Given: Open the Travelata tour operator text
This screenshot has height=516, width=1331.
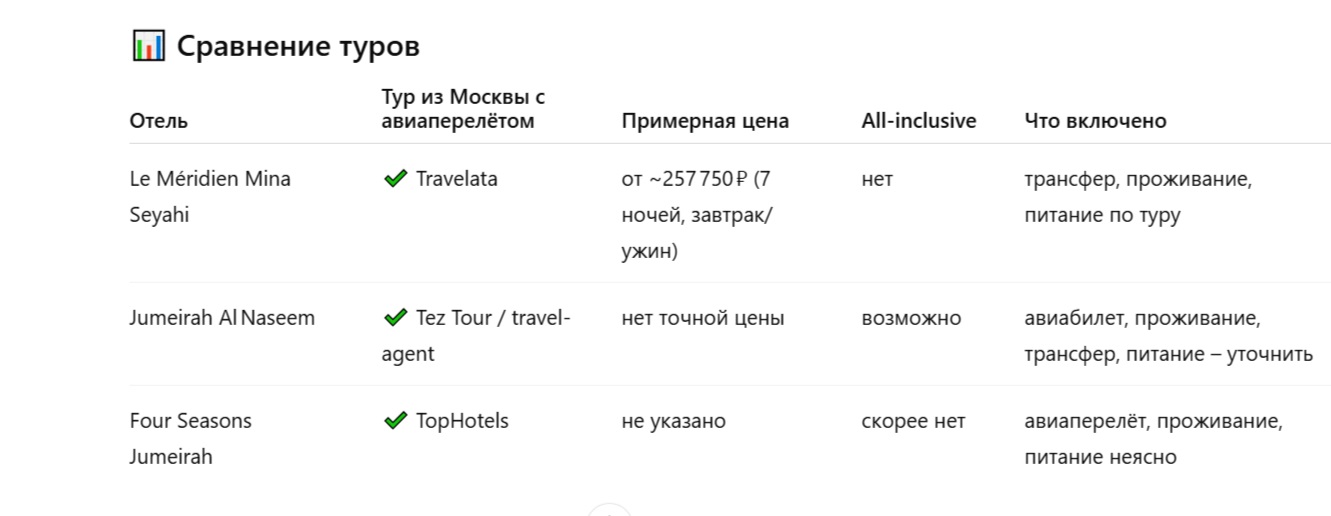Looking at the screenshot, I should [x=456, y=179].
